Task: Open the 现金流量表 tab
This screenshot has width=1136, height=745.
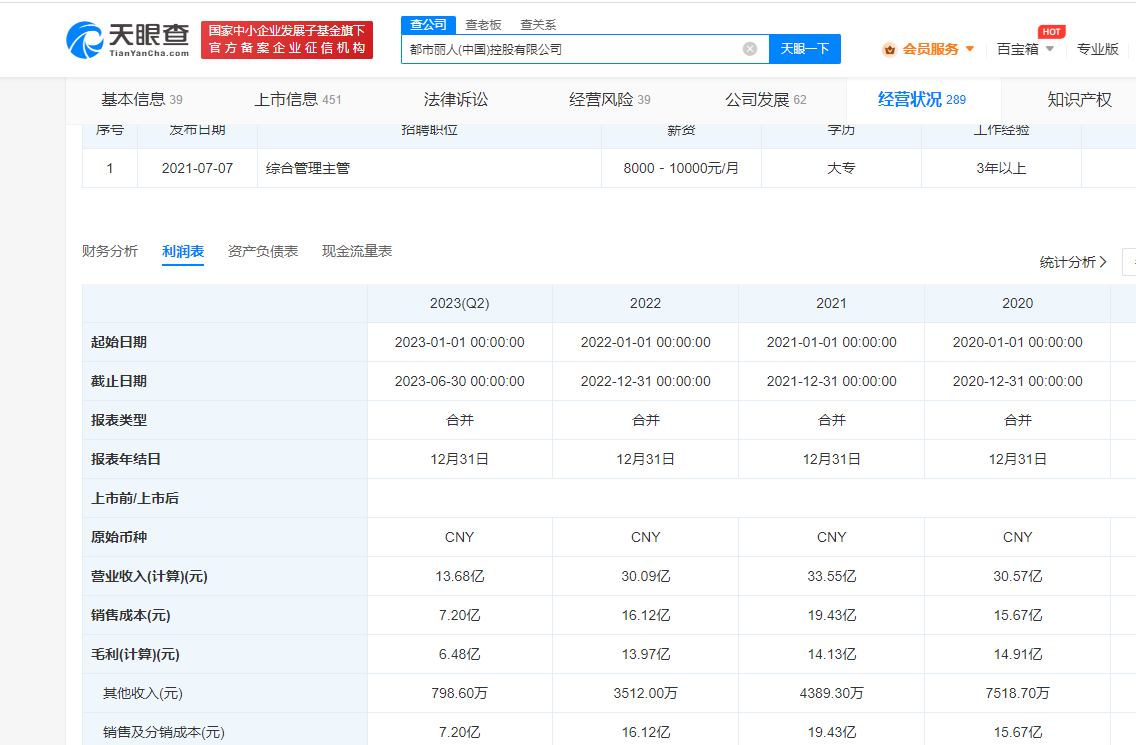Action: point(357,251)
